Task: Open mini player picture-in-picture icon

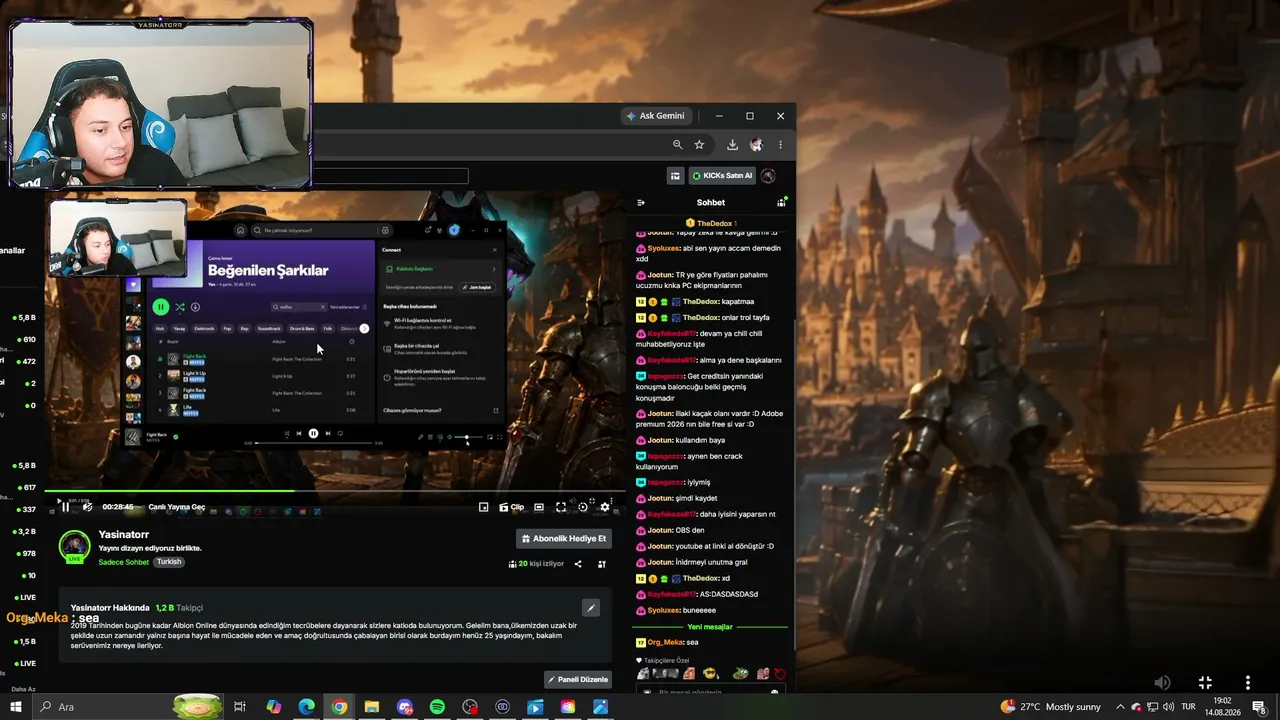Action: click(x=484, y=507)
